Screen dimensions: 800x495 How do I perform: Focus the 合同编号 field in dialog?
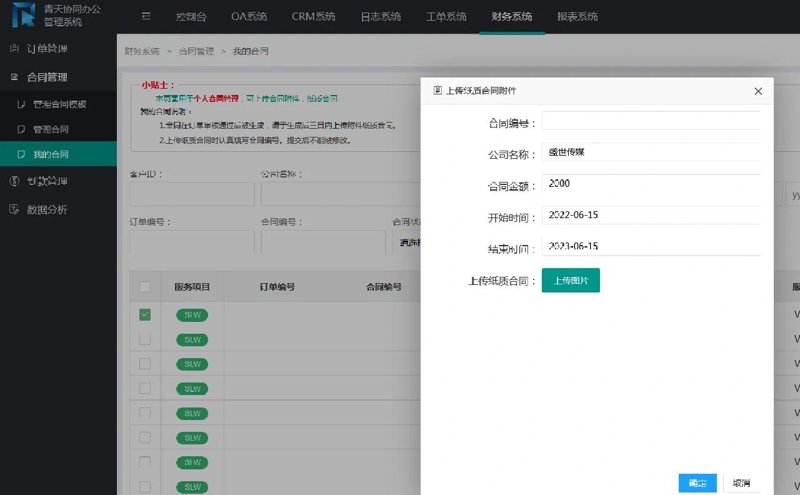(x=652, y=120)
